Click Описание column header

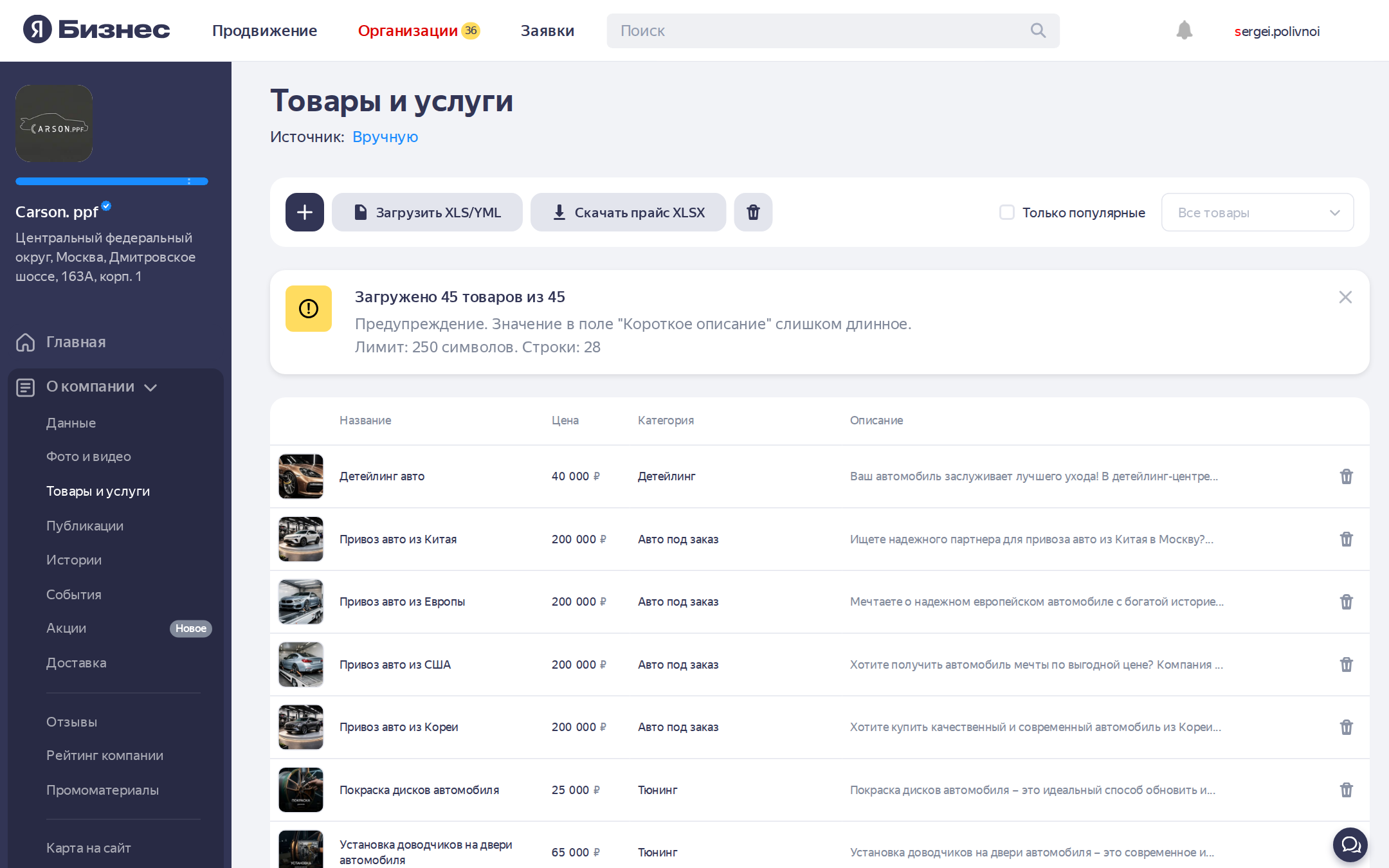876,420
